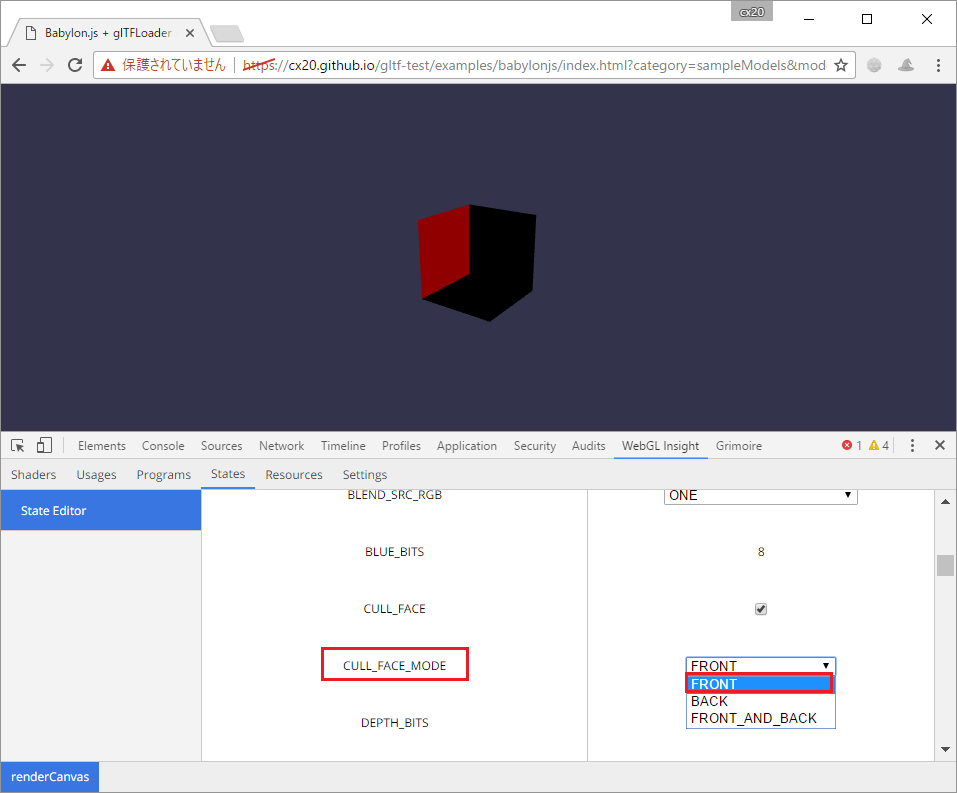The width and height of the screenshot is (957, 793).
Task: Click the browser back arrow
Action: point(19,65)
